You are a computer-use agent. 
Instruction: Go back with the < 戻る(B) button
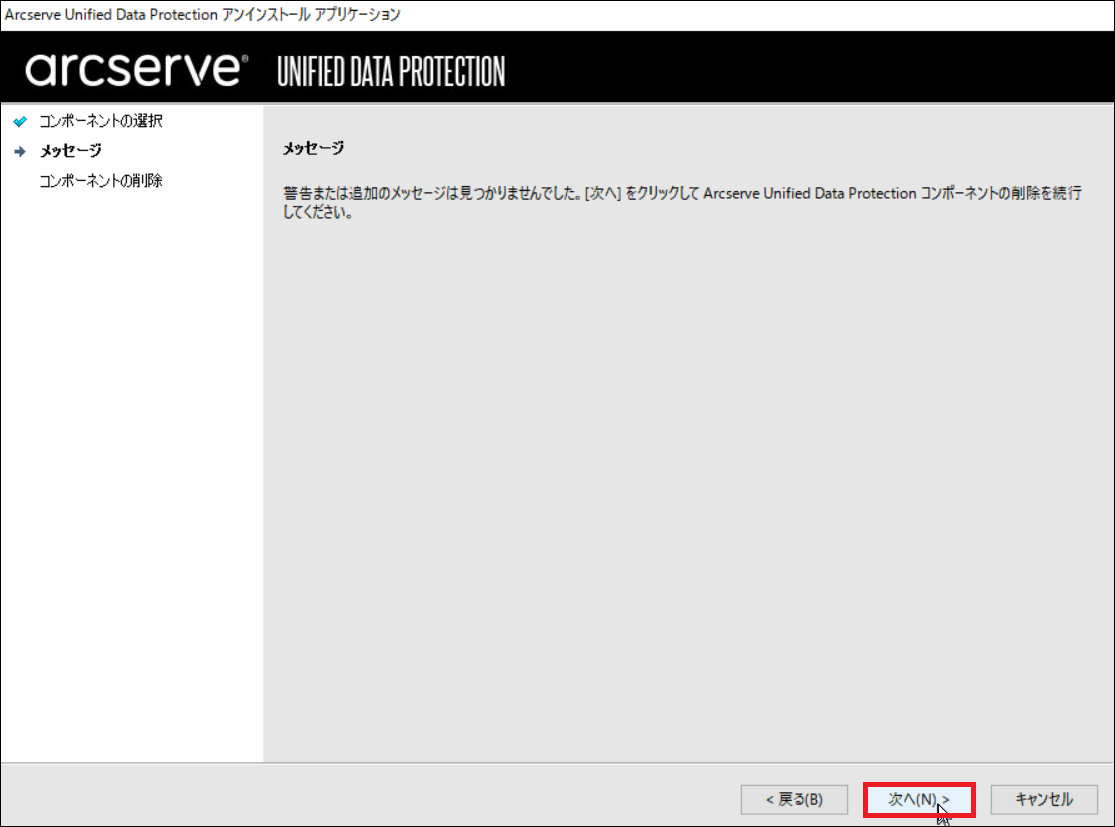click(x=794, y=799)
